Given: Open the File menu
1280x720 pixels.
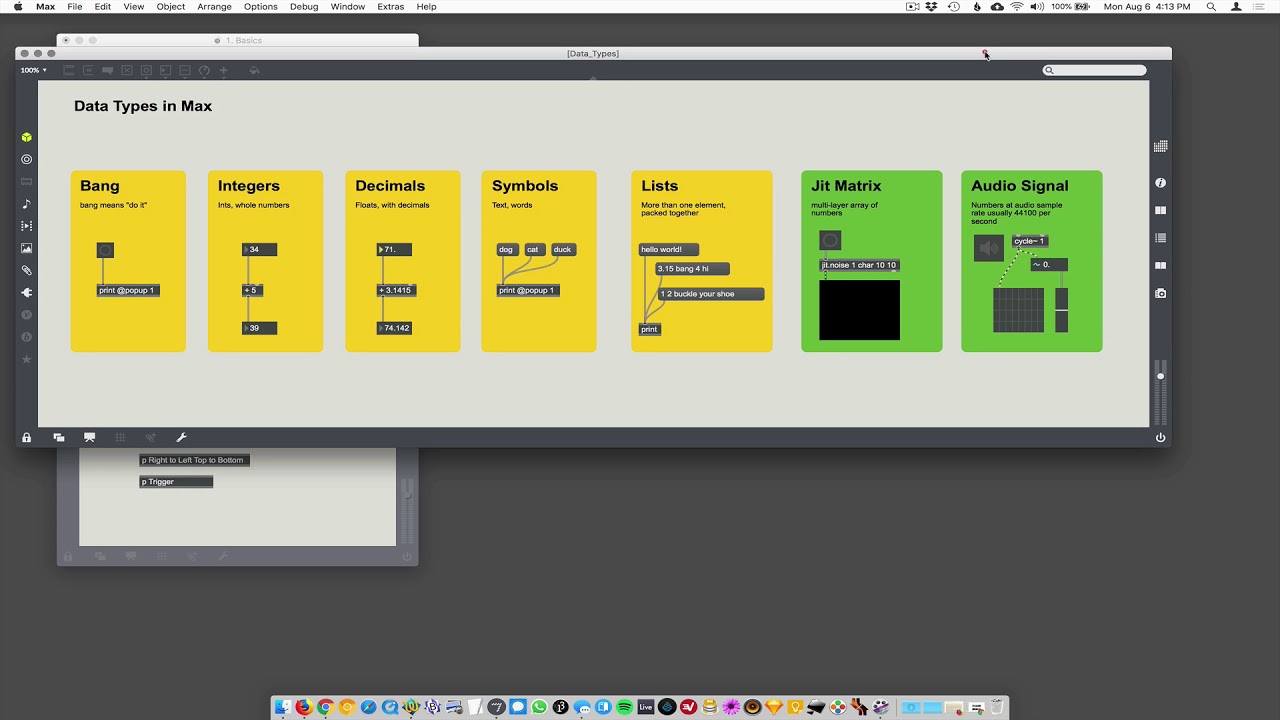Looking at the screenshot, I should pyautogui.click(x=75, y=7).
